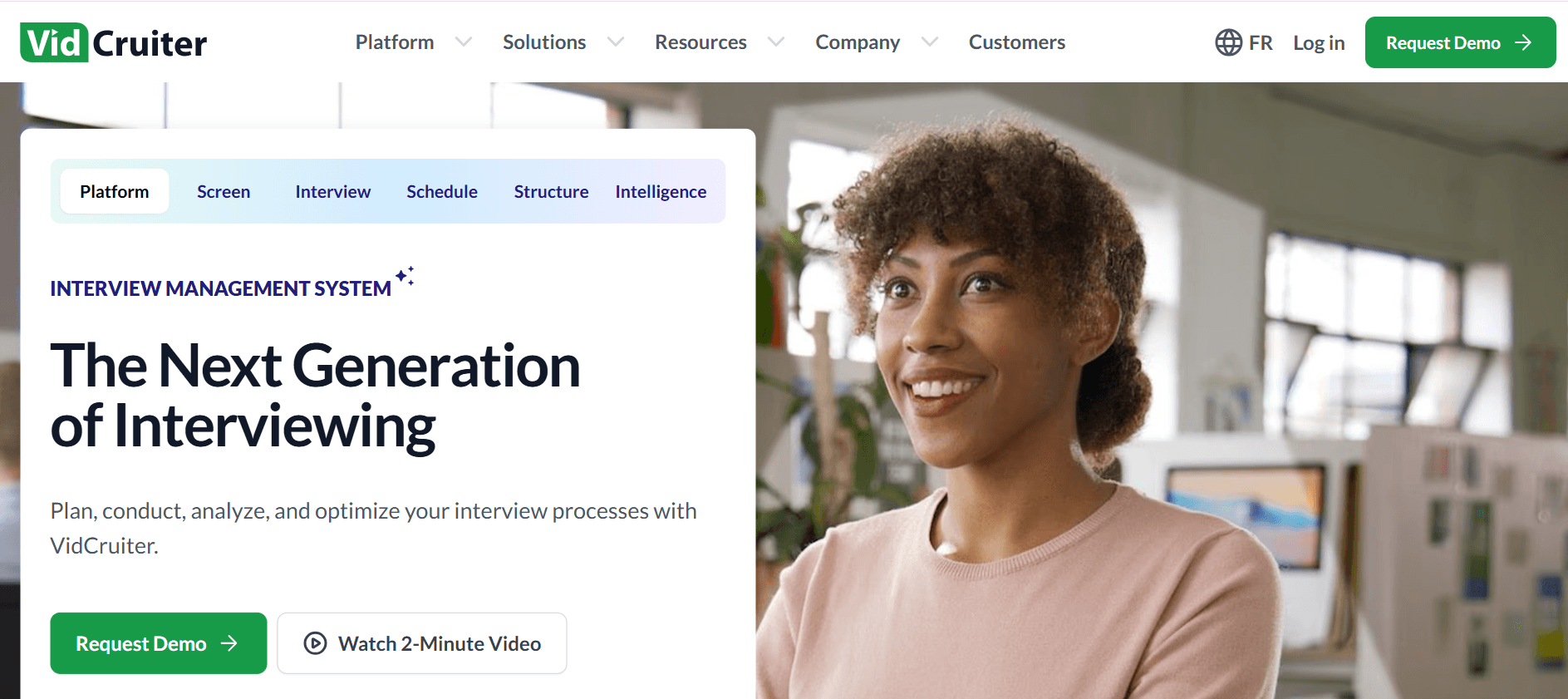Open the Company navigation menu
The height and width of the screenshot is (699, 1568).
[858, 42]
